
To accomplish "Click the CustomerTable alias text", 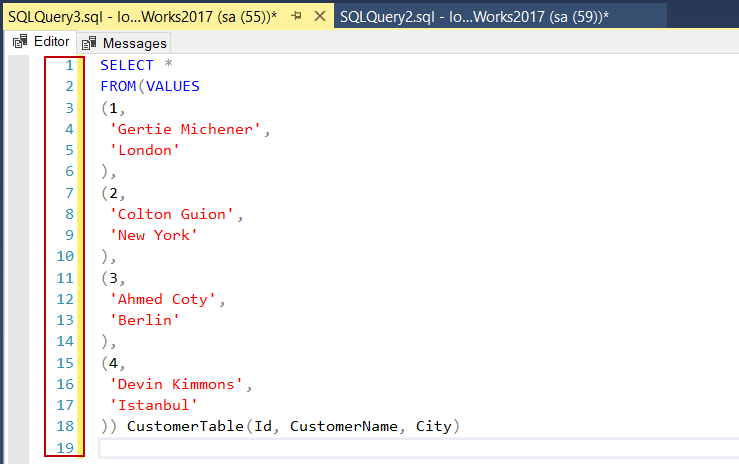I will [x=185, y=426].
